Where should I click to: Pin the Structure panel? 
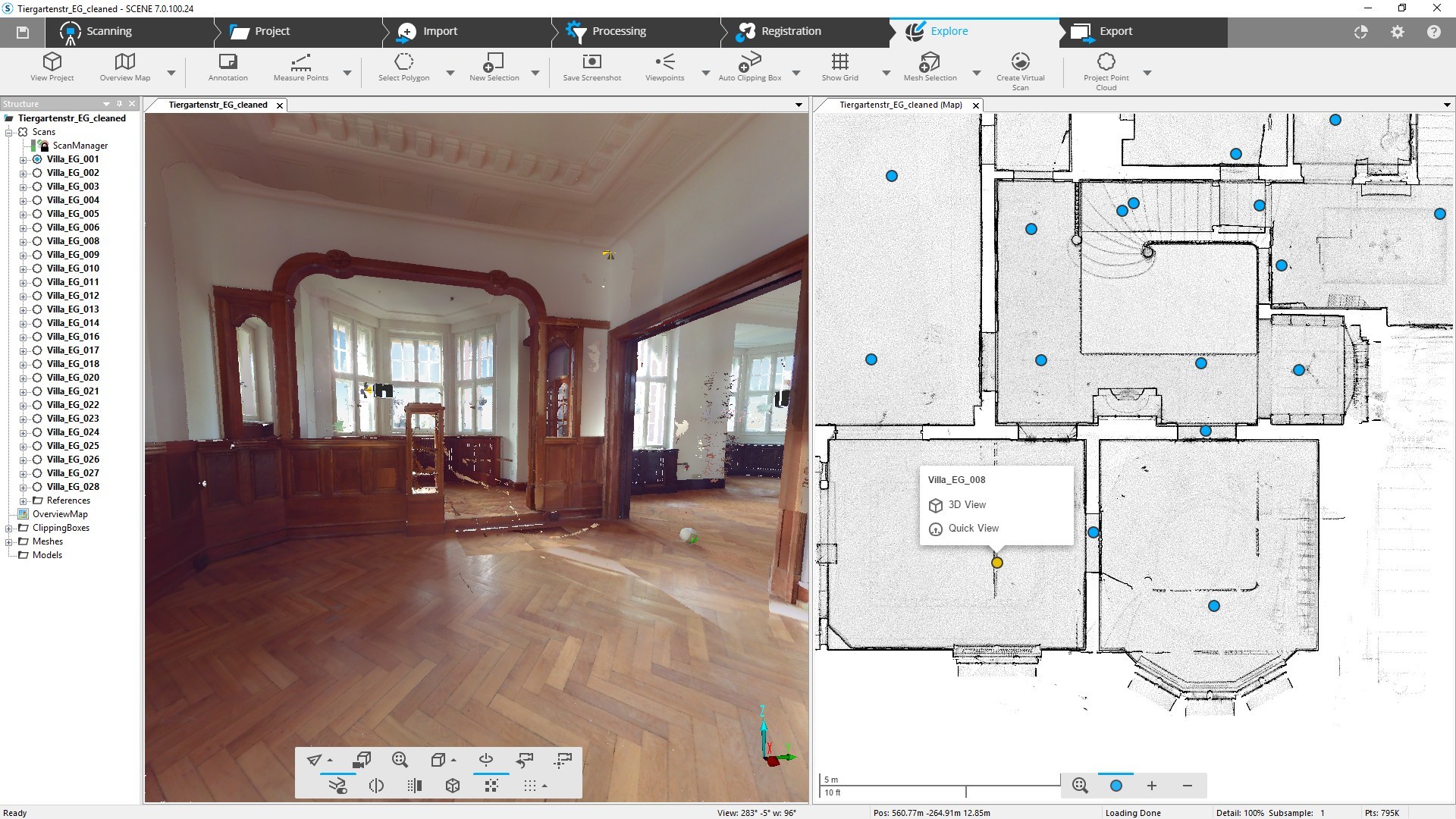119,103
